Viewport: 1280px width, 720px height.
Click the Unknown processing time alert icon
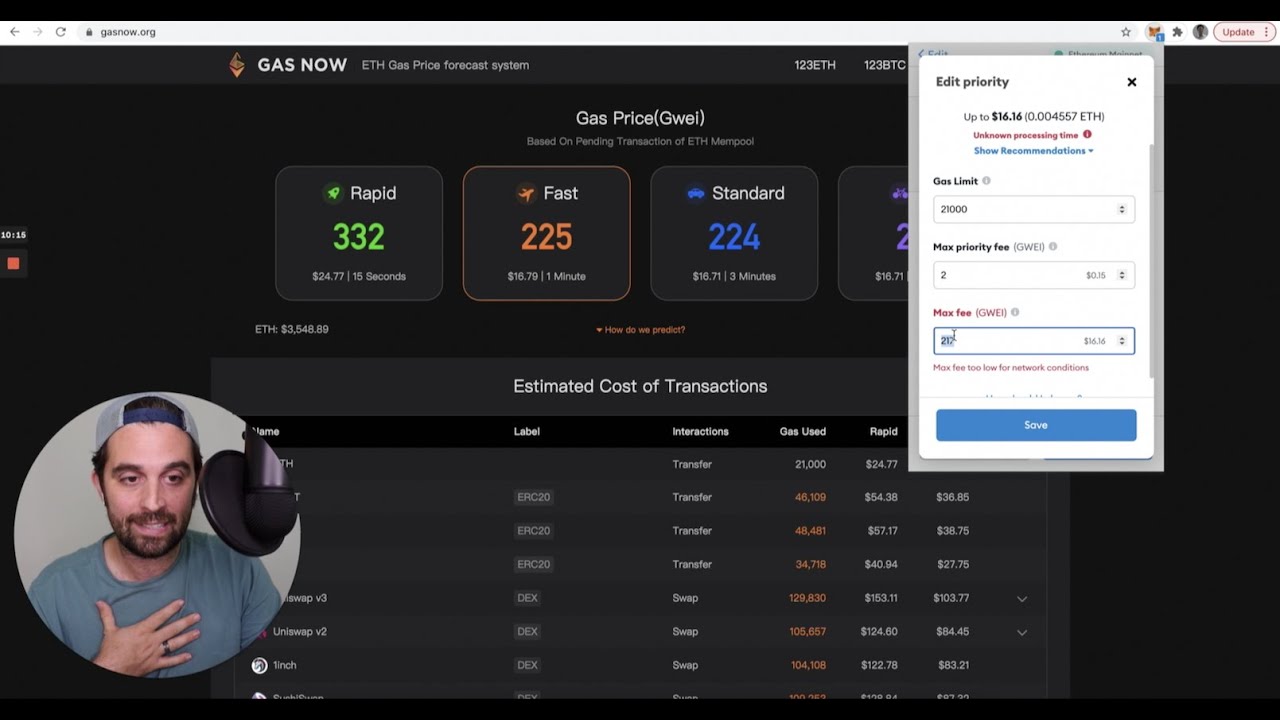(1086, 134)
